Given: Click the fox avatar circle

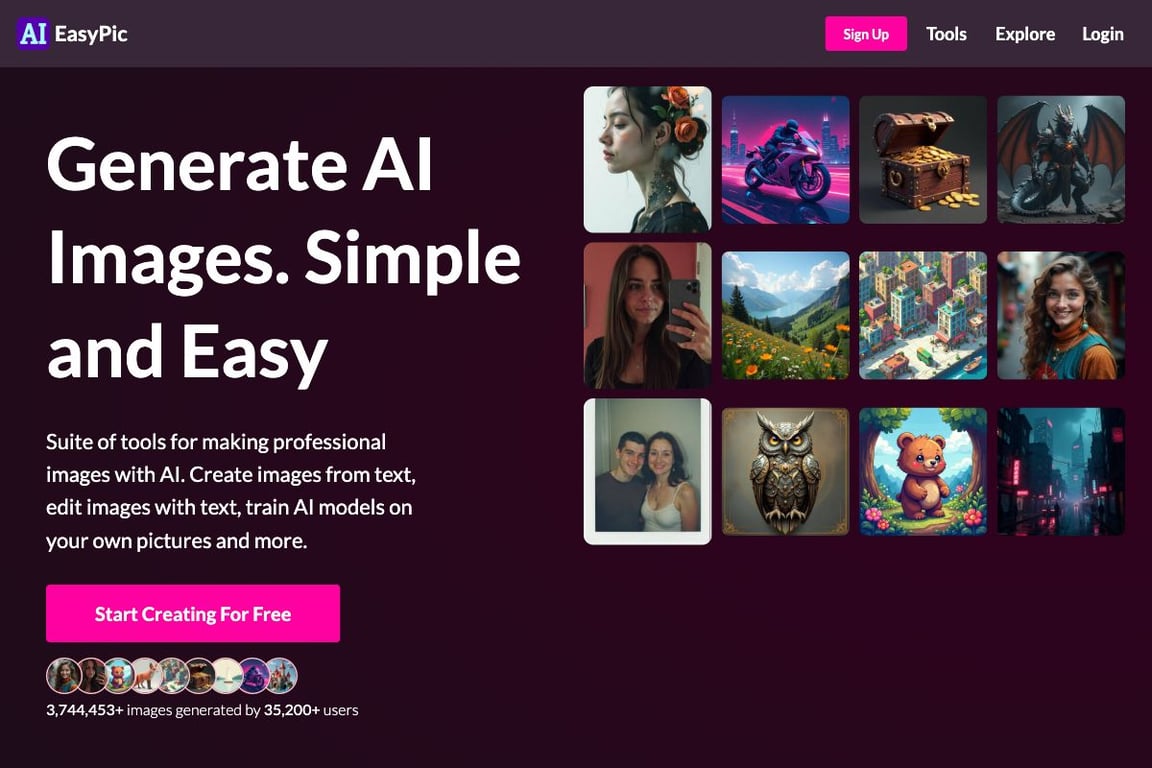Looking at the screenshot, I should click(x=146, y=675).
